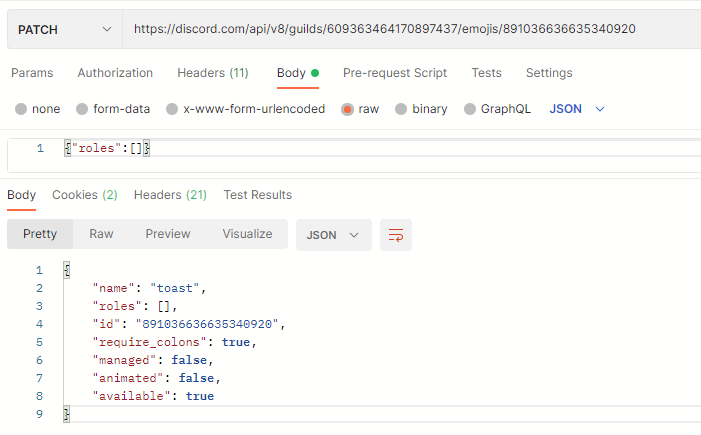The width and height of the screenshot is (701, 435).
Task: Switch to Visualize response view
Action: click(x=247, y=234)
